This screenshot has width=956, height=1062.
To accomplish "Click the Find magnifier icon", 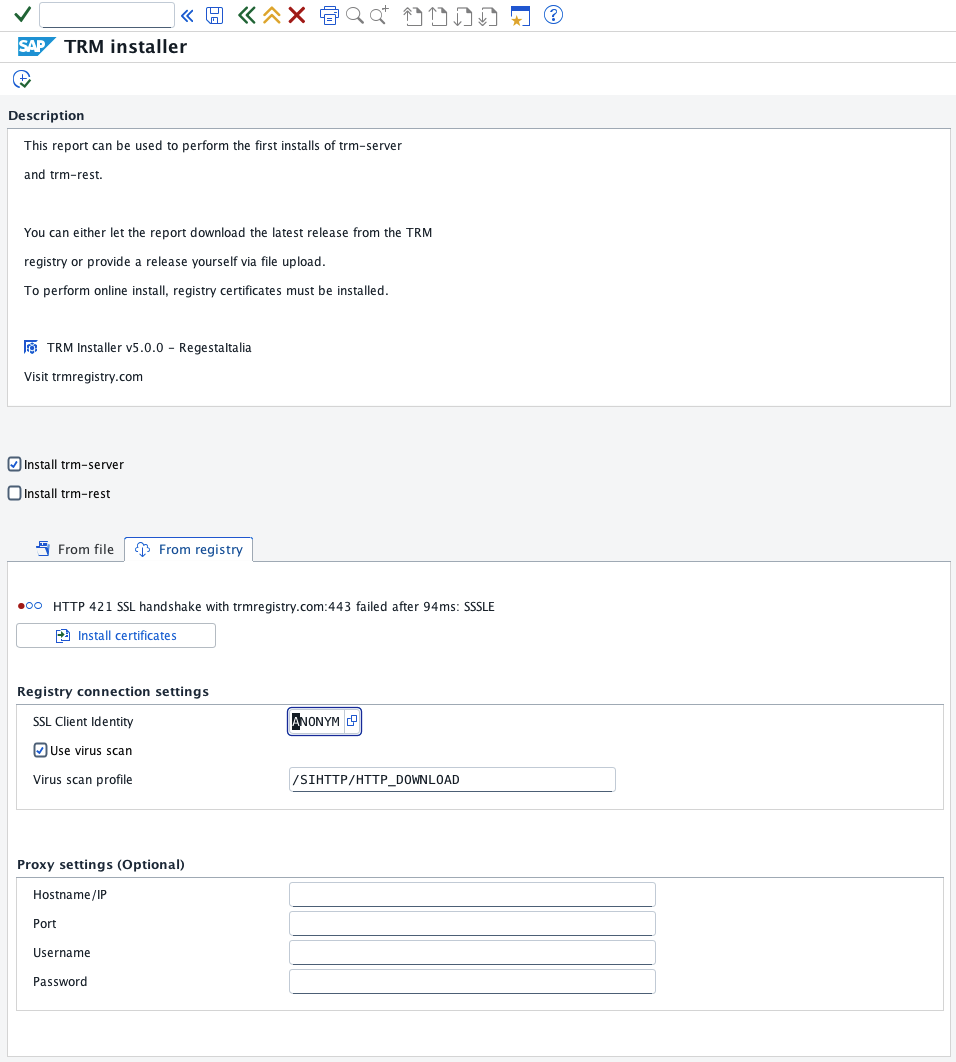I will point(354,15).
